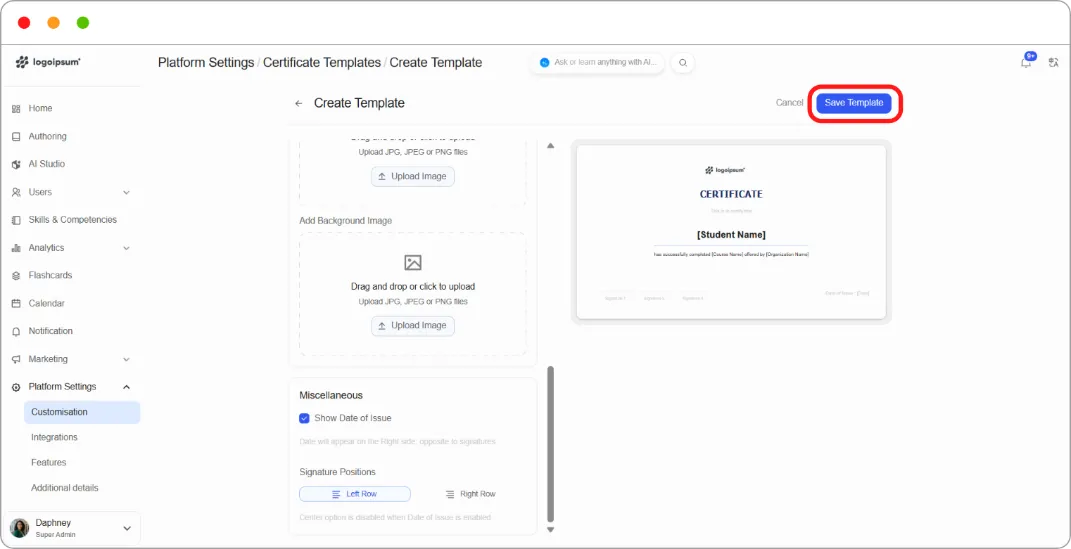Open the Customisation submenu item
Image resolution: width=1071 pixels, height=549 pixels.
[82, 412]
